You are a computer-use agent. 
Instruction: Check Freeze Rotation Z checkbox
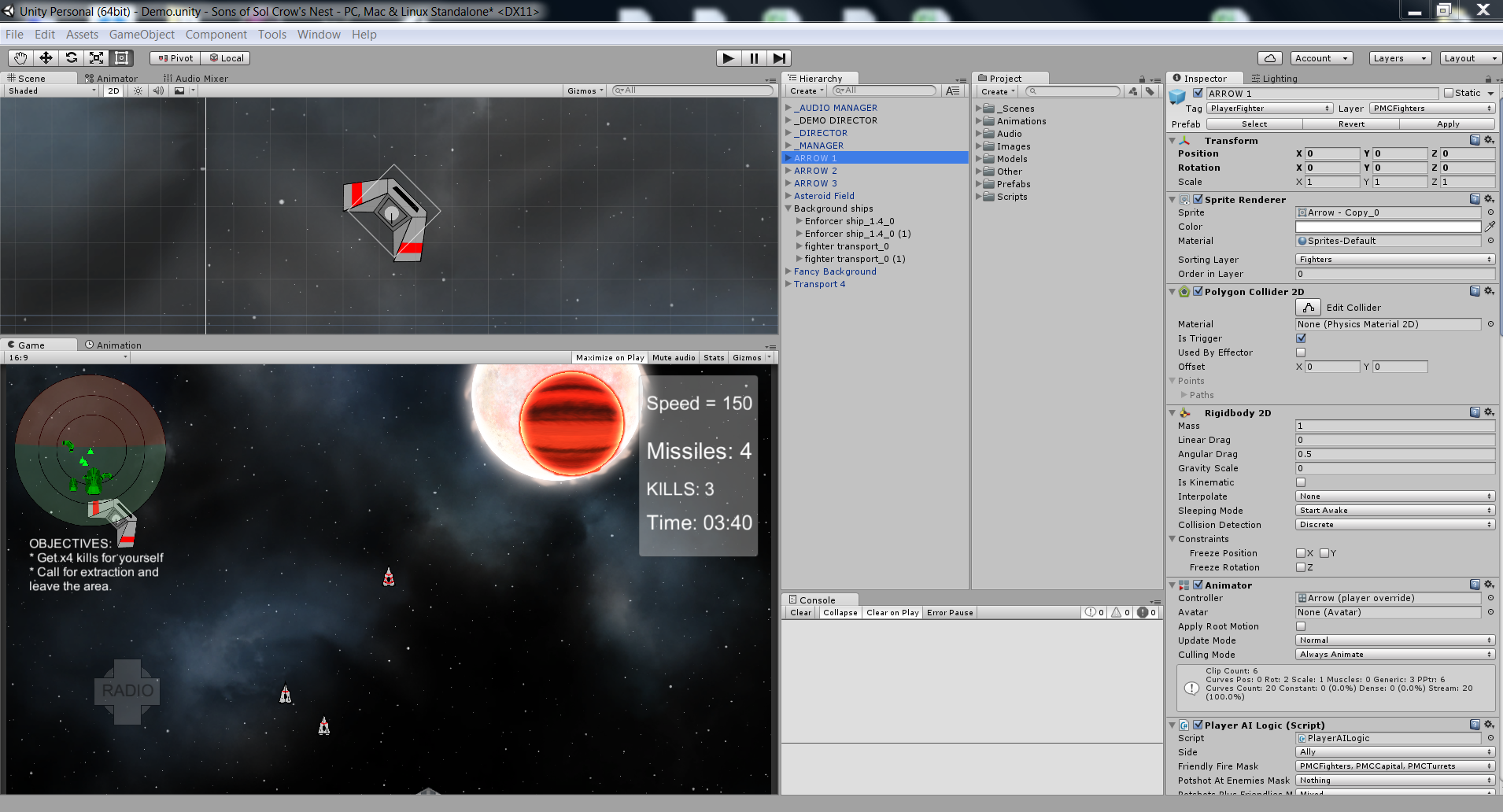(x=1301, y=567)
